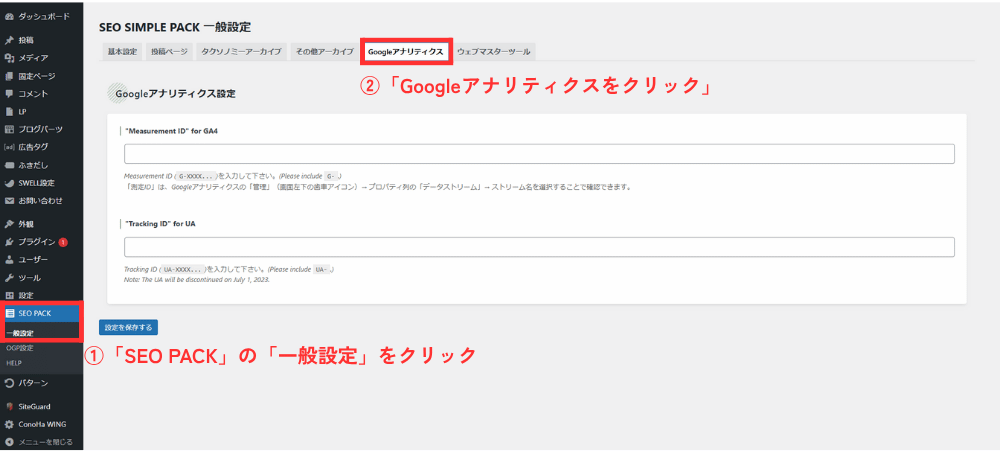Click the "Measurement ID" for GA4 label
The width and height of the screenshot is (1000, 454).
[173, 131]
